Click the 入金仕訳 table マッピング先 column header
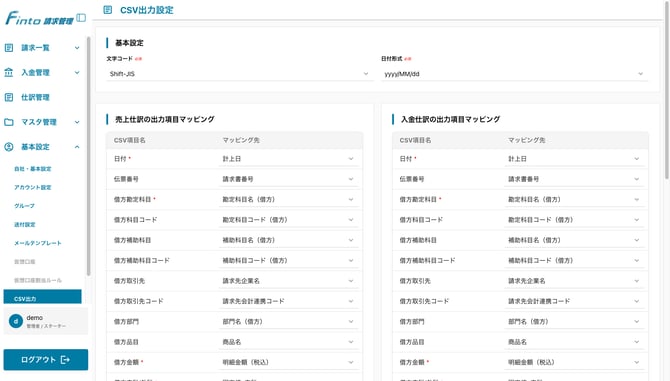The height and width of the screenshot is (381, 670). (526, 140)
